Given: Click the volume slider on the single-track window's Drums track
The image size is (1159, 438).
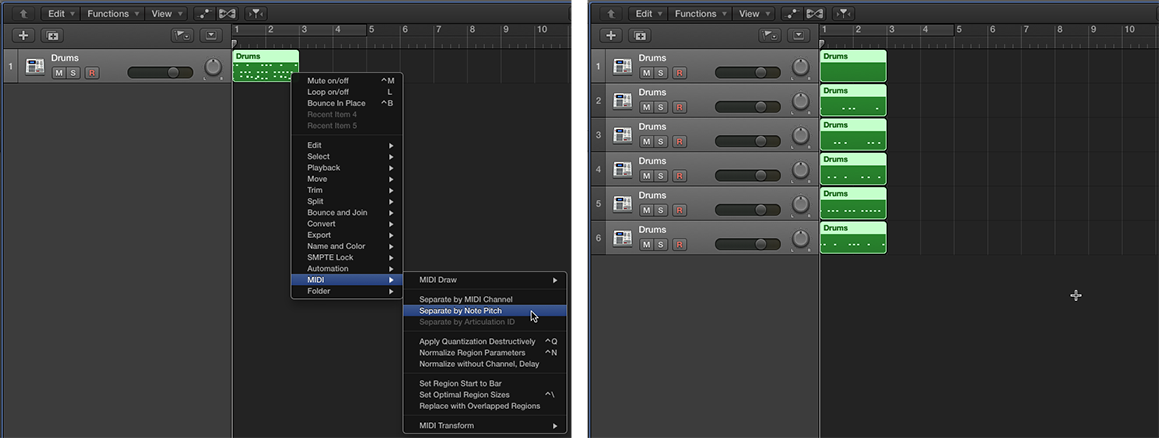Looking at the screenshot, I should tap(160, 72).
